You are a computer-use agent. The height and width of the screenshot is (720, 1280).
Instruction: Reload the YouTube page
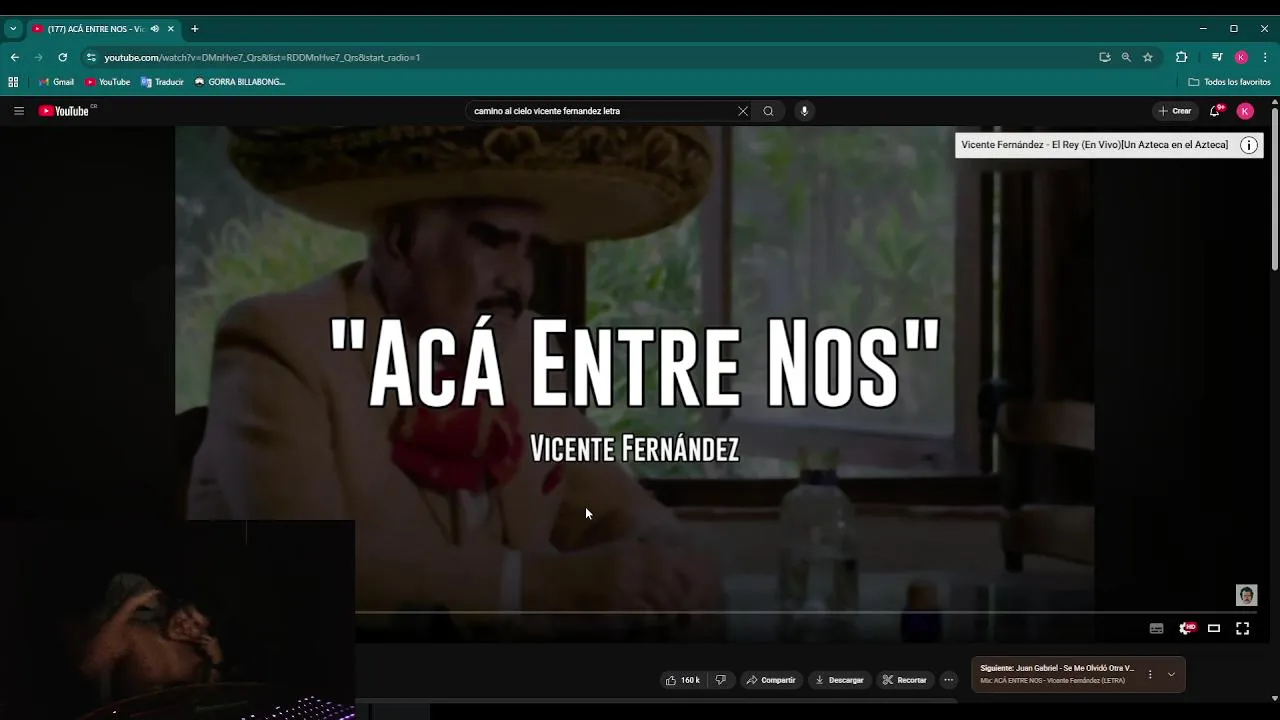pyautogui.click(x=62, y=57)
